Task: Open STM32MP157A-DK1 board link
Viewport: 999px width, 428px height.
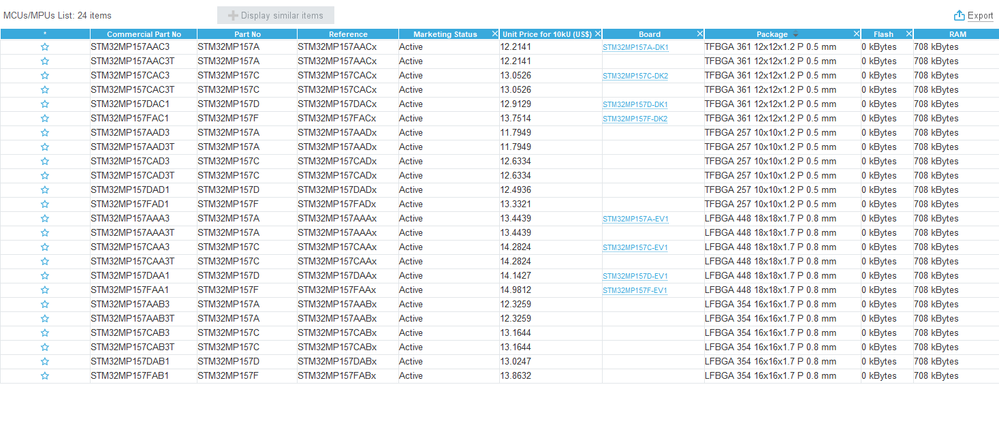Action: click(x=635, y=47)
